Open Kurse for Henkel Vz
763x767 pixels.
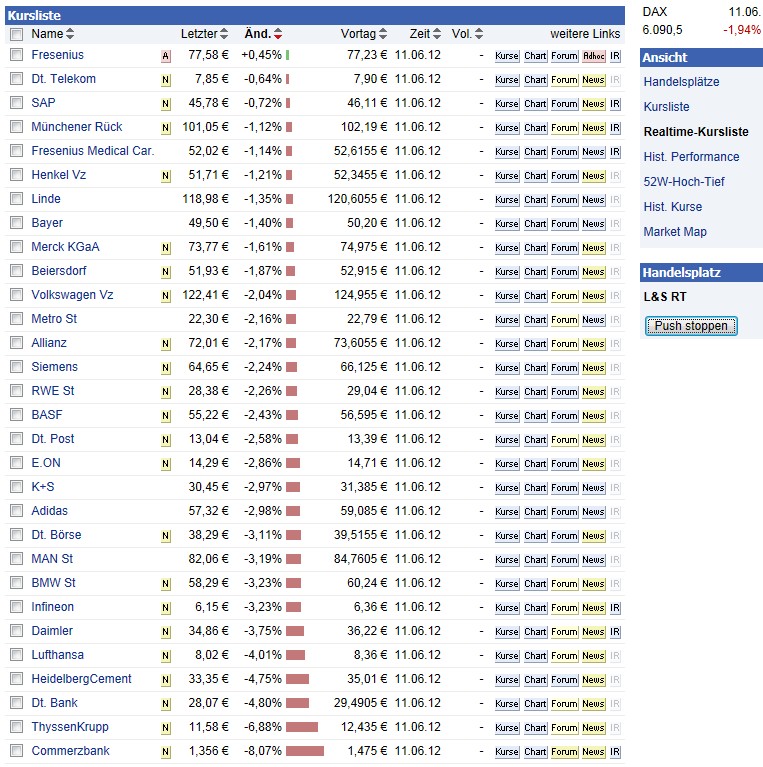507,176
